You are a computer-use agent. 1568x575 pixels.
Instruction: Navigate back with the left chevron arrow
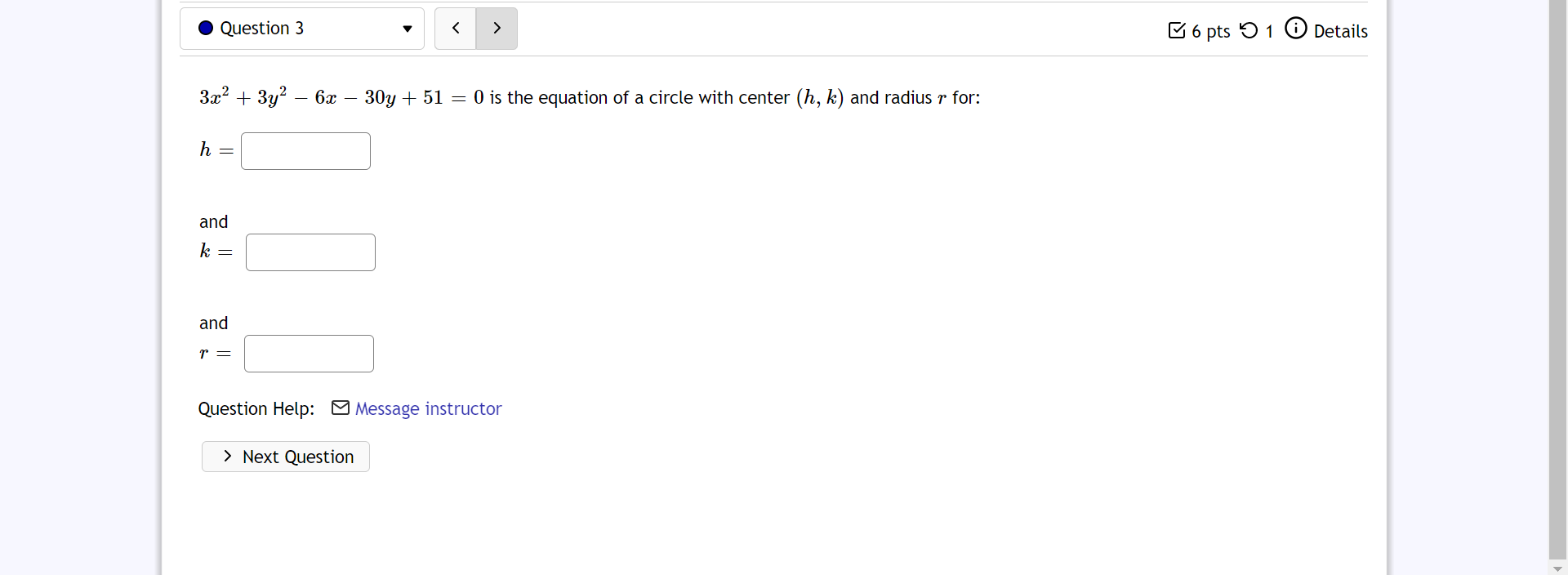coord(455,28)
